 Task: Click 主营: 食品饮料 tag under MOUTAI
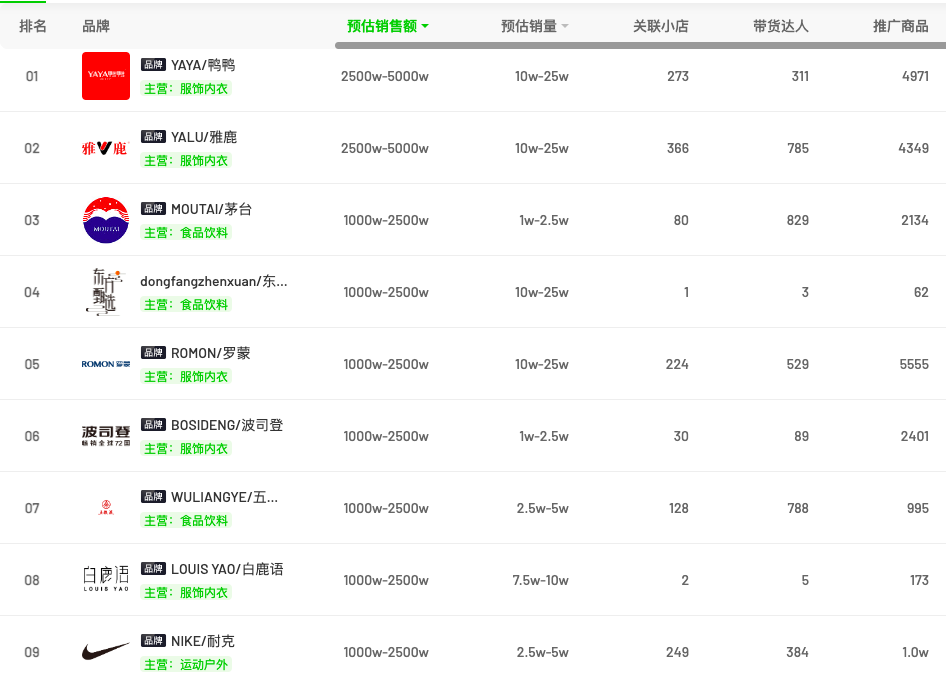click(x=186, y=232)
